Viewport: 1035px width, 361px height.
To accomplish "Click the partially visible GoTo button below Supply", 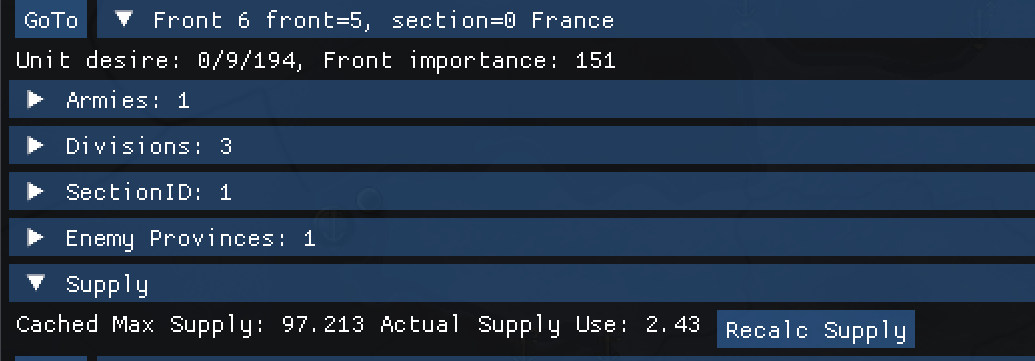I will 51,358.
